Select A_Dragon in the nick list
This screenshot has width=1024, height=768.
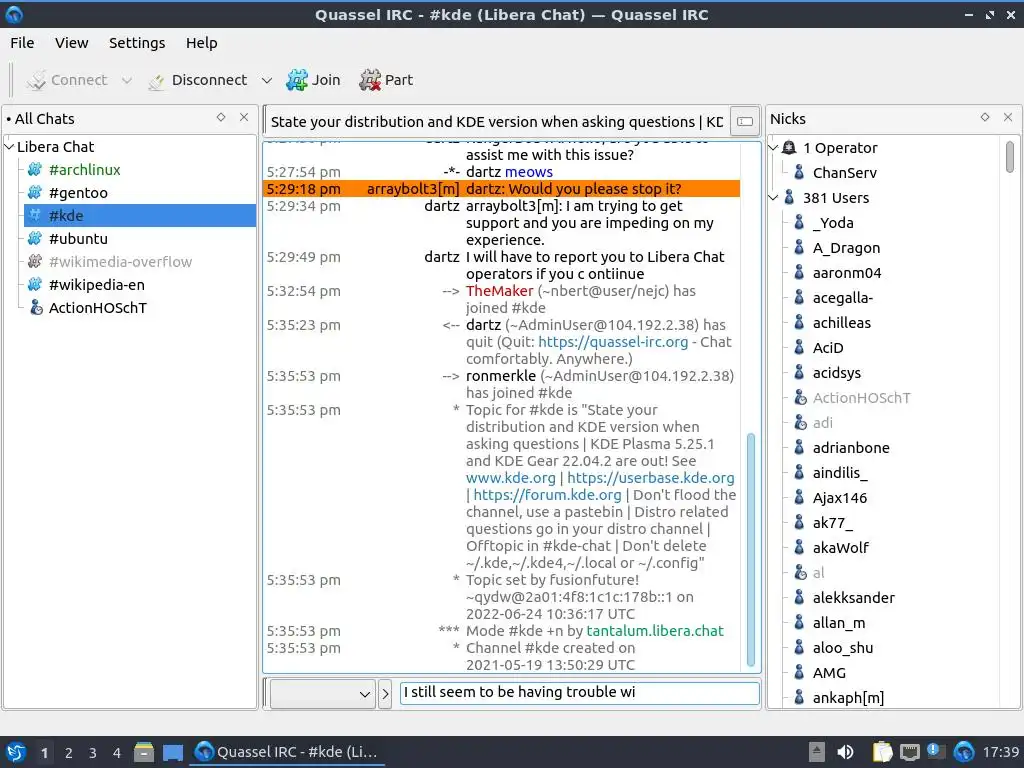(846, 248)
